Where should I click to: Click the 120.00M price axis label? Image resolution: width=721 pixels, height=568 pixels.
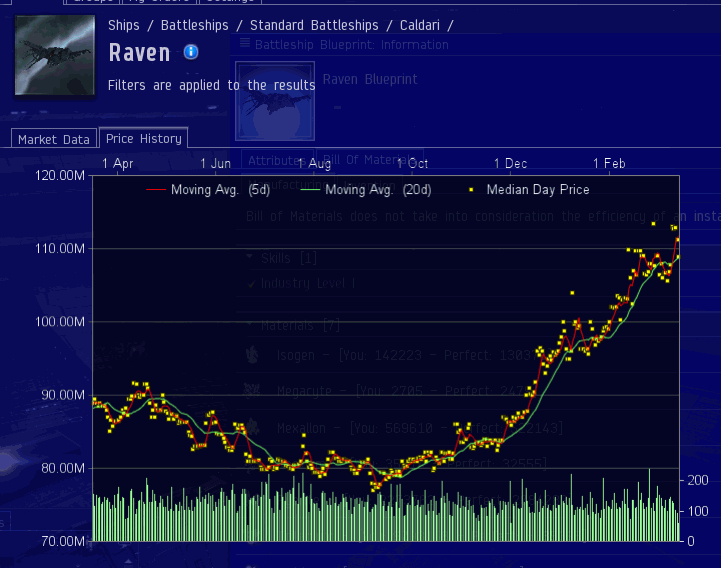click(60, 176)
